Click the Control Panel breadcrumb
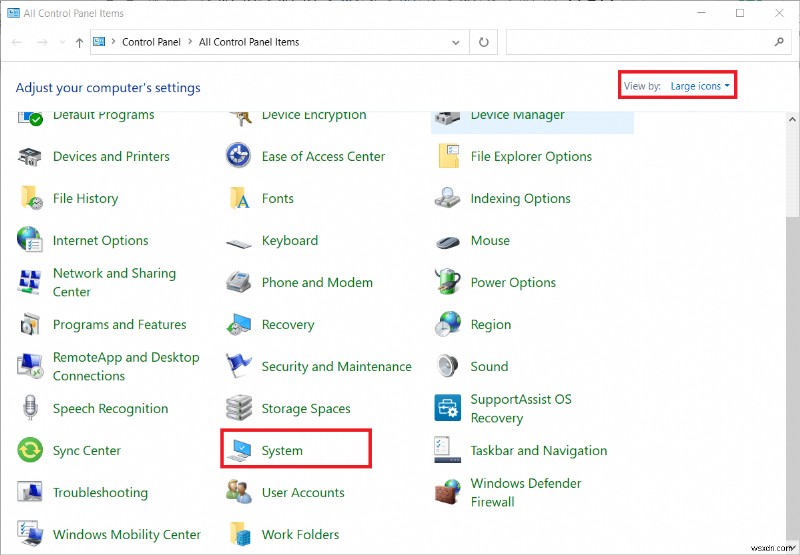Image resolution: width=800 pixels, height=555 pixels. pyautogui.click(x=151, y=42)
